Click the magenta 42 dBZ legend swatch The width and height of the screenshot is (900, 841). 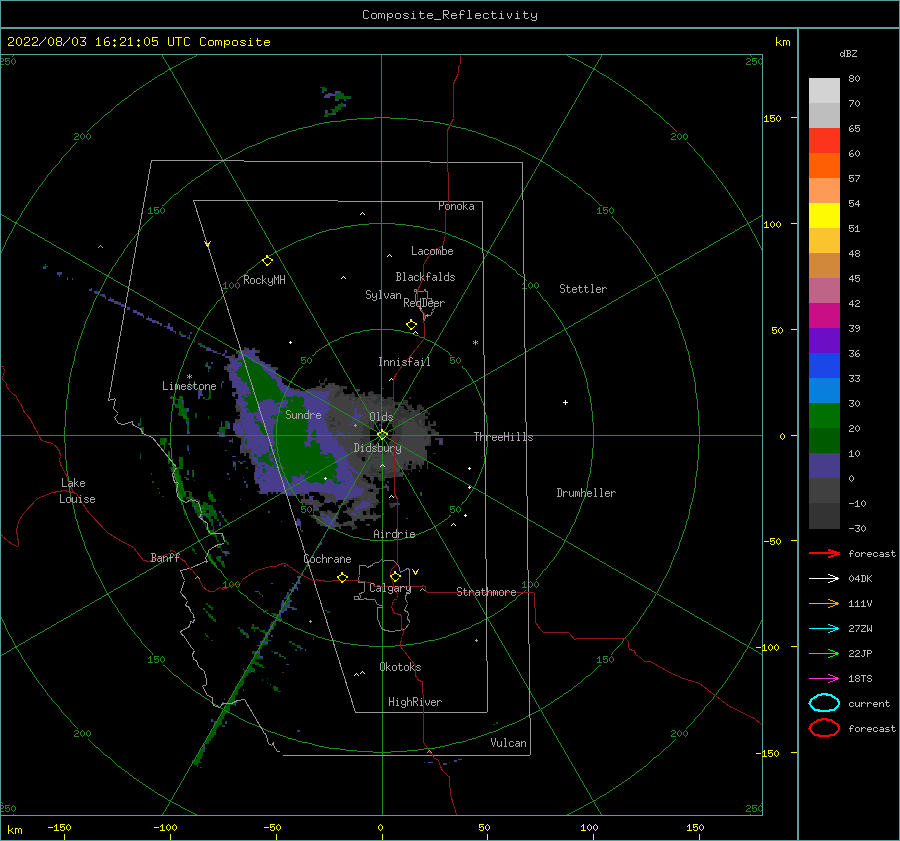coord(824,315)
